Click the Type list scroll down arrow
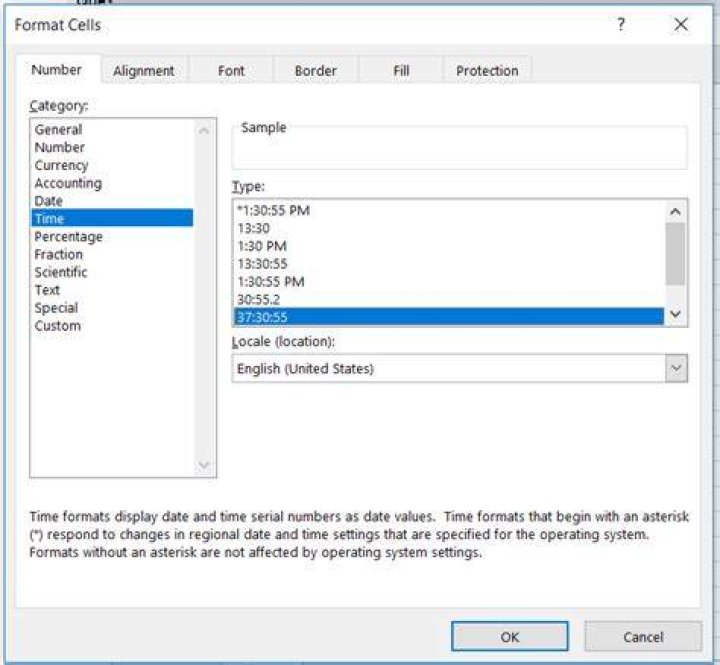 point(675,314)
